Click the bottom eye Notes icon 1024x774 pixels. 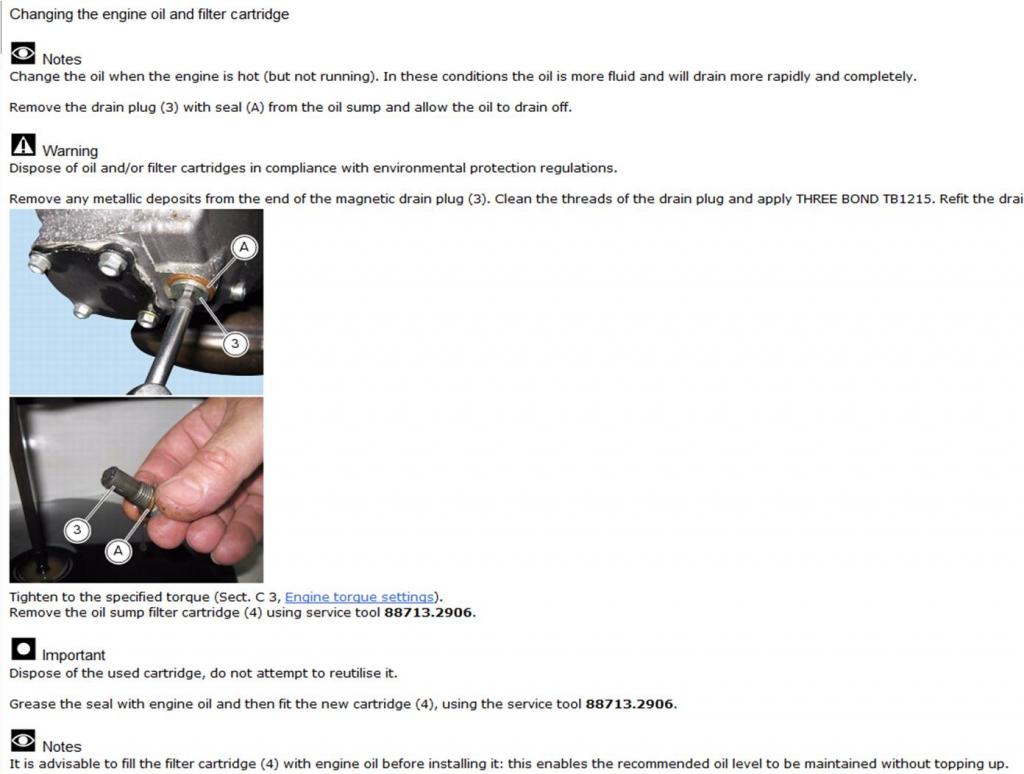click(x=23, y=741)
